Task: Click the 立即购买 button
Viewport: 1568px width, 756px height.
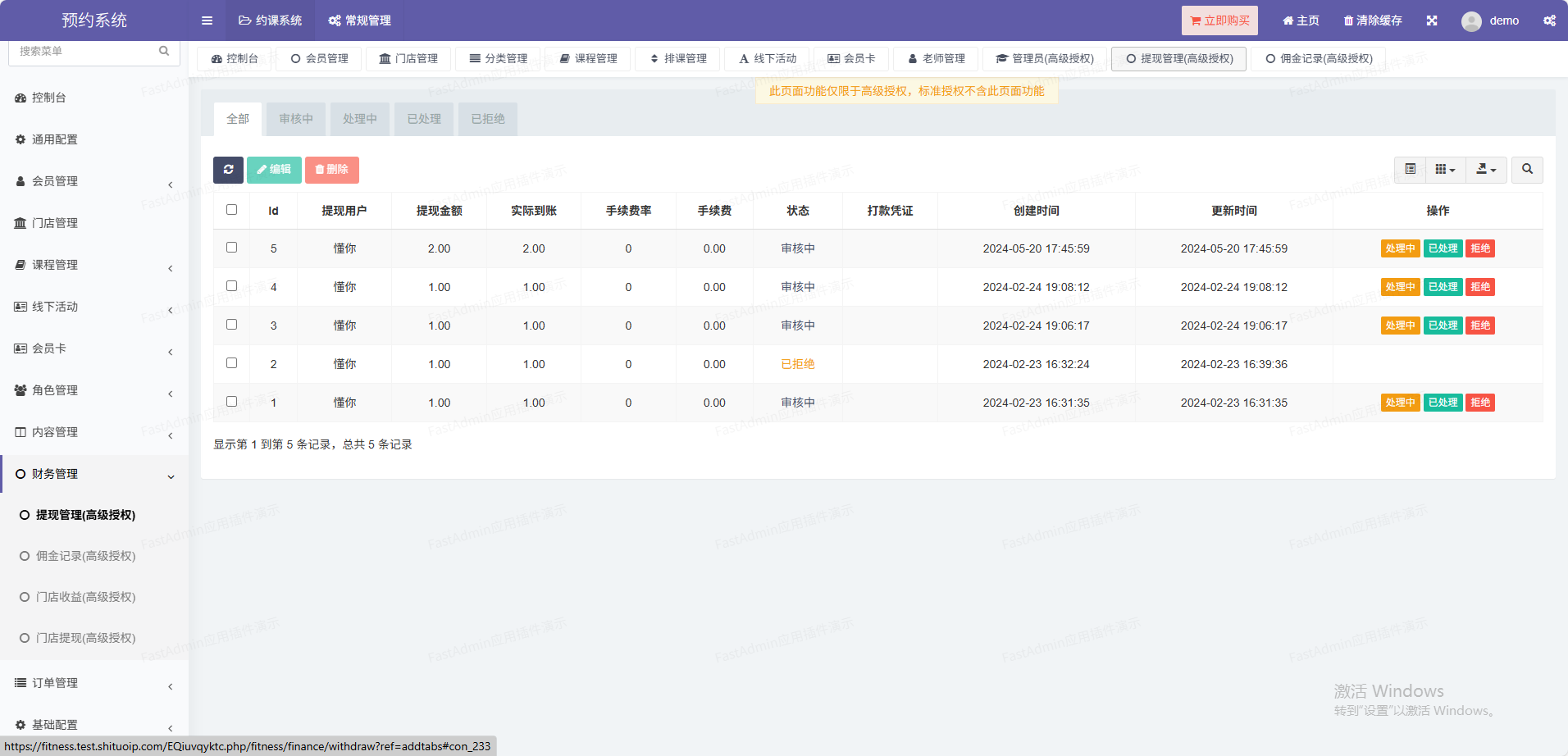Action: tap(1219, 20)
